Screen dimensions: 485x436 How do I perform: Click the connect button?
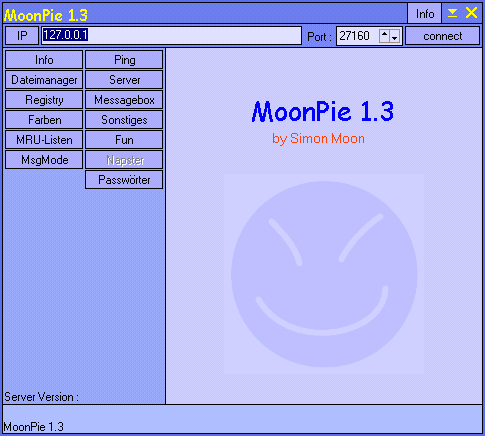(442, 36)
